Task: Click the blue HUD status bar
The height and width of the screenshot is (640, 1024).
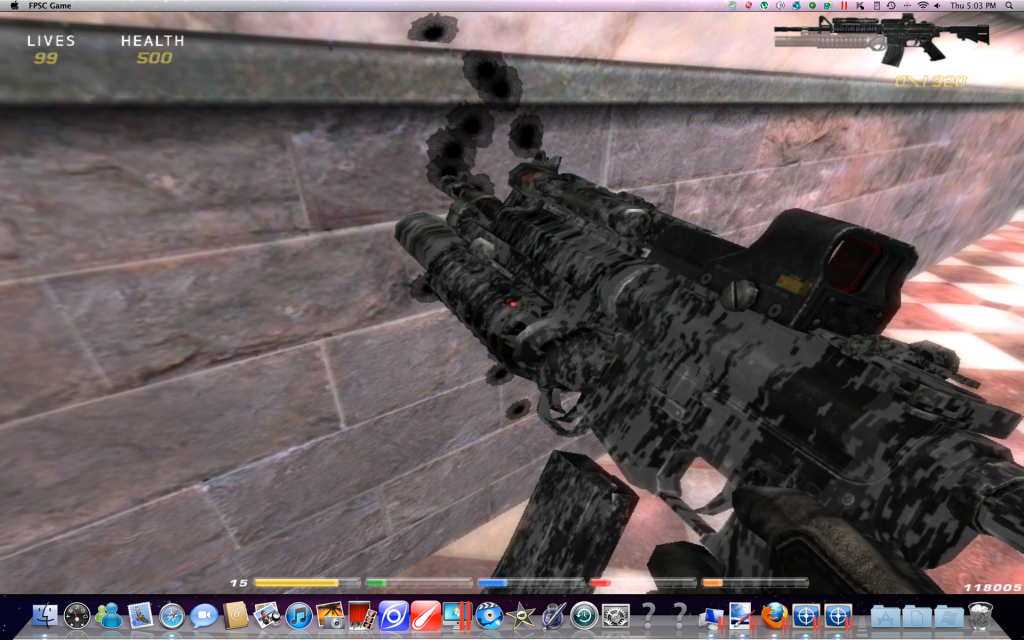Action: (x=531, y=583)
